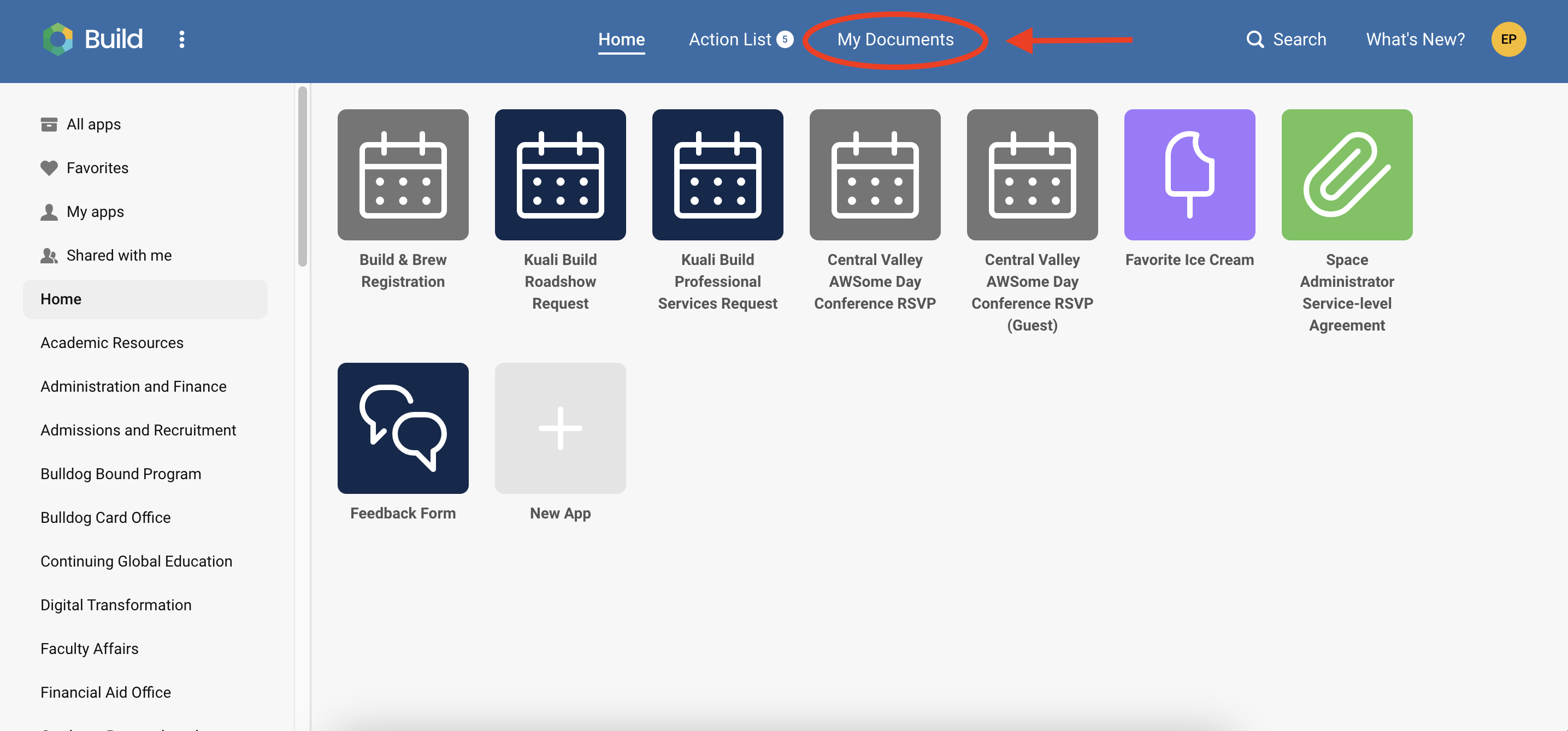Open the Kuali Build Roadshow Request calendar icon

coord(560,175)
